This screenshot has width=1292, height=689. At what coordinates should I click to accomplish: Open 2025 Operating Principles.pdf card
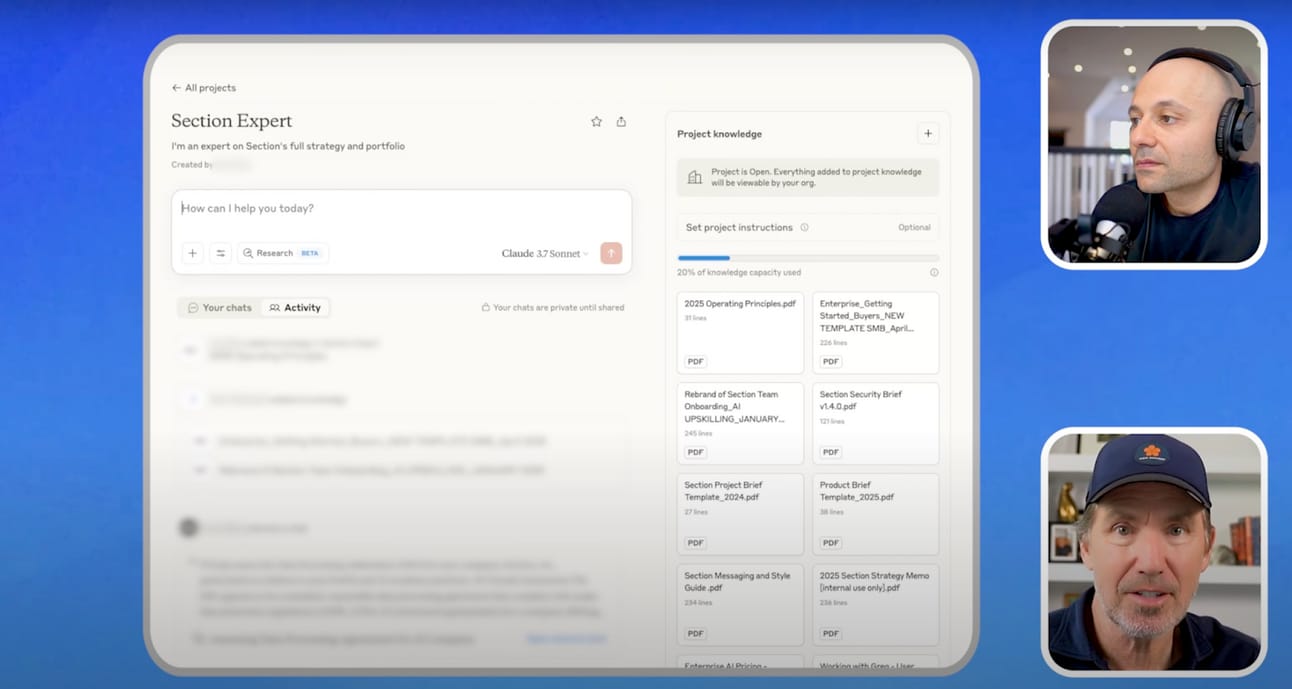[x=740, y=333]
